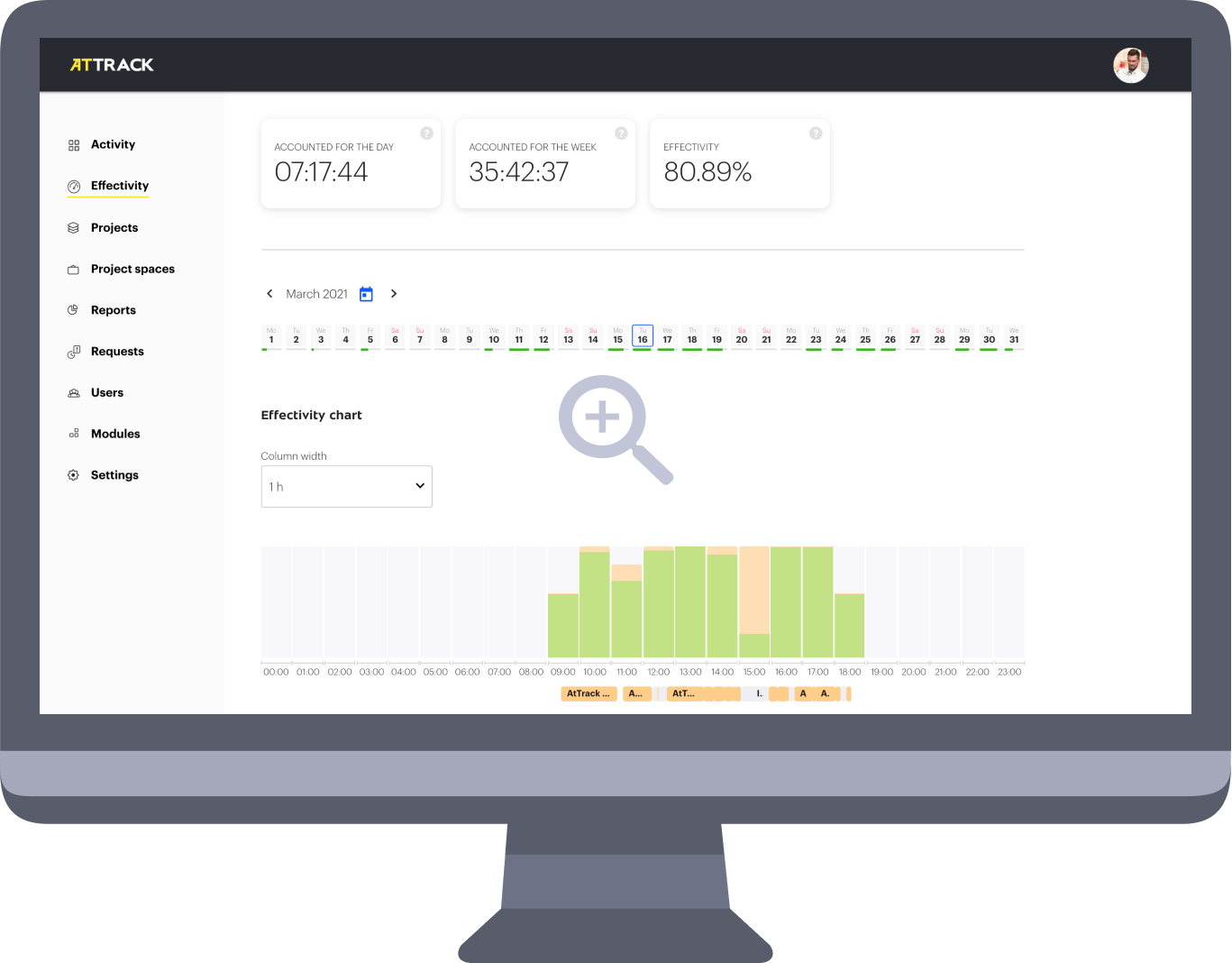Image resolution: width=1232 pixels, height=963 pixels.
Task: Click the 80.89% effectivity value
Action: tap(707, 172)
